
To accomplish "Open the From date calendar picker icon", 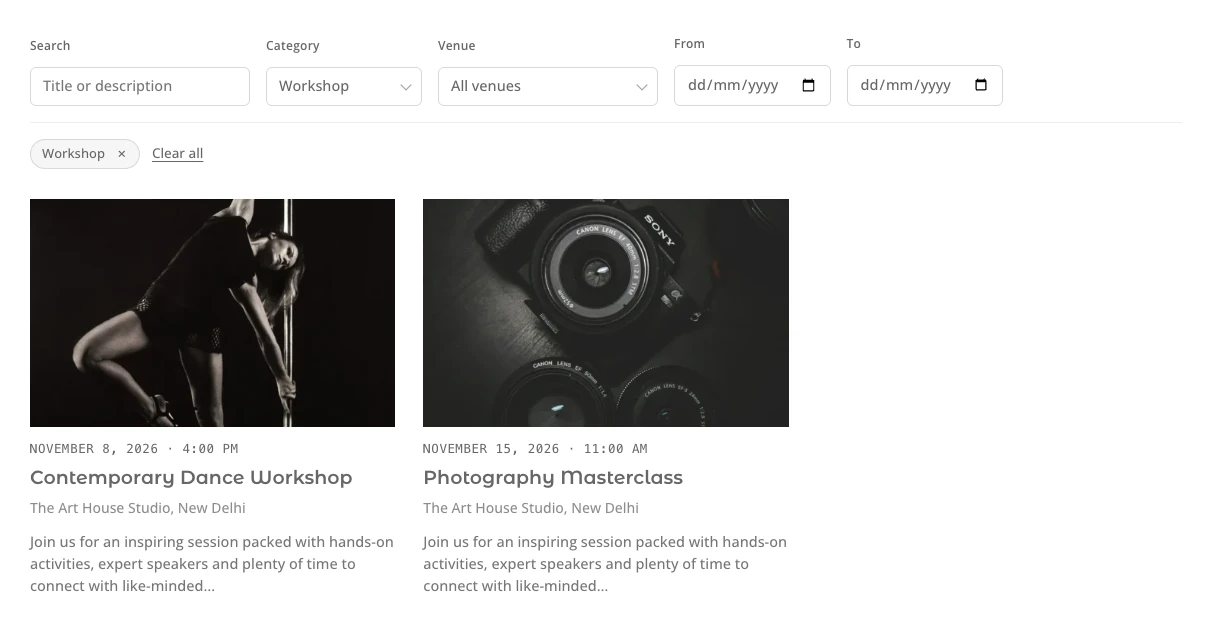I will [809, 85].
